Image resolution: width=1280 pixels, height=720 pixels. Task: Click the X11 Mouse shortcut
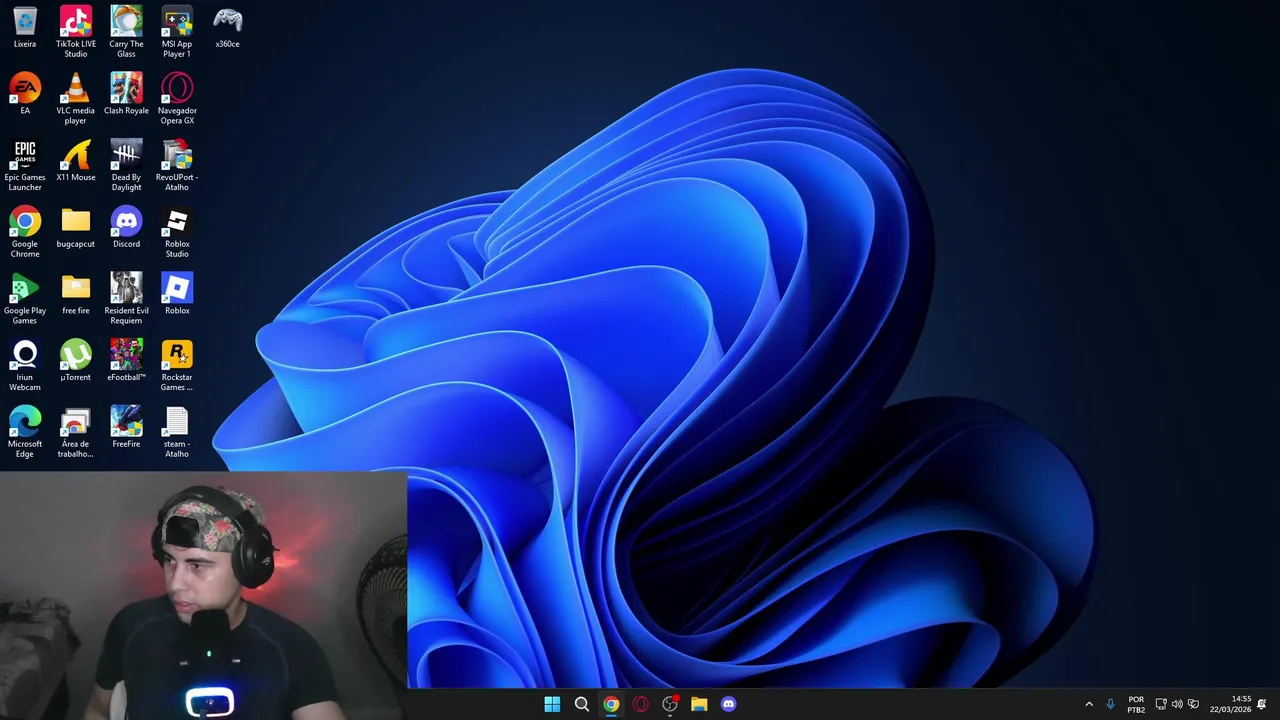pos(76,161)
